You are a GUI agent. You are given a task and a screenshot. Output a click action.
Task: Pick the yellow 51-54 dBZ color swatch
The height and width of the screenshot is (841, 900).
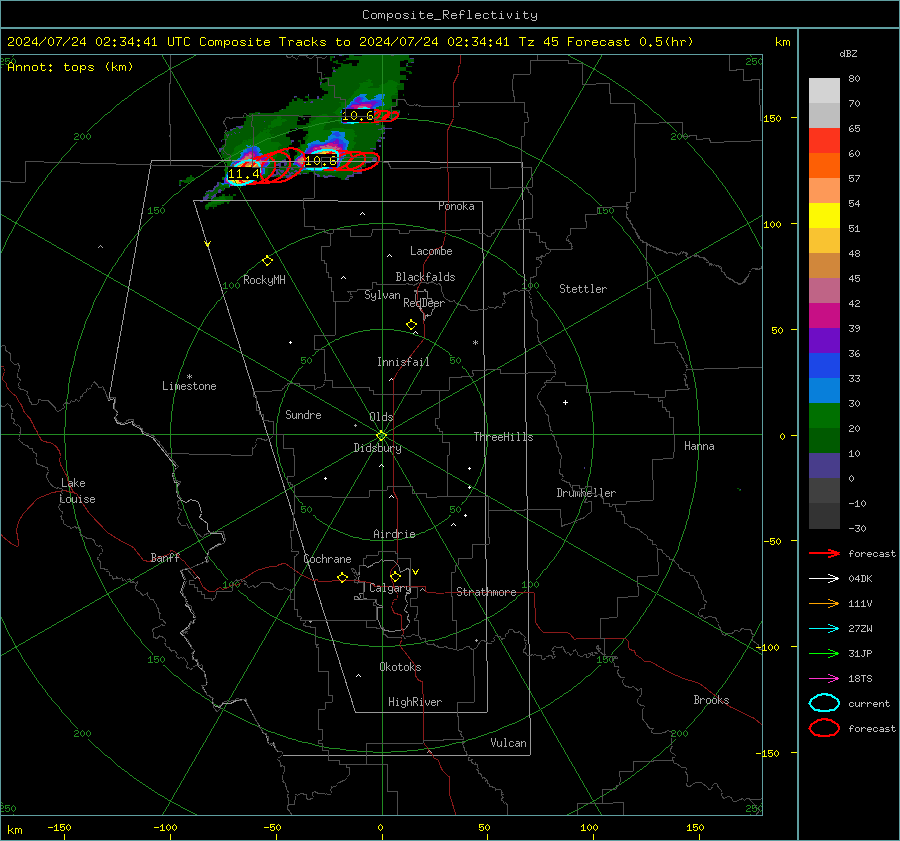[x=824, y=216]
